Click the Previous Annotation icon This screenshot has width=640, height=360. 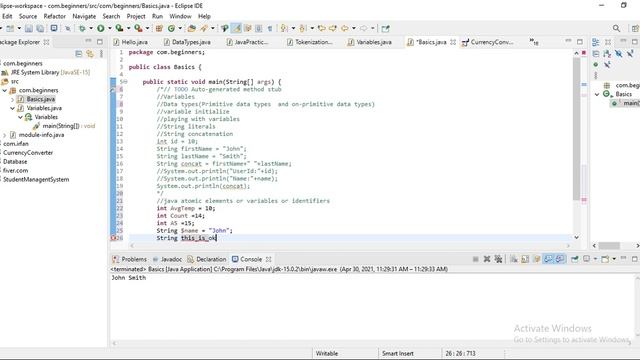coord(302,29)
